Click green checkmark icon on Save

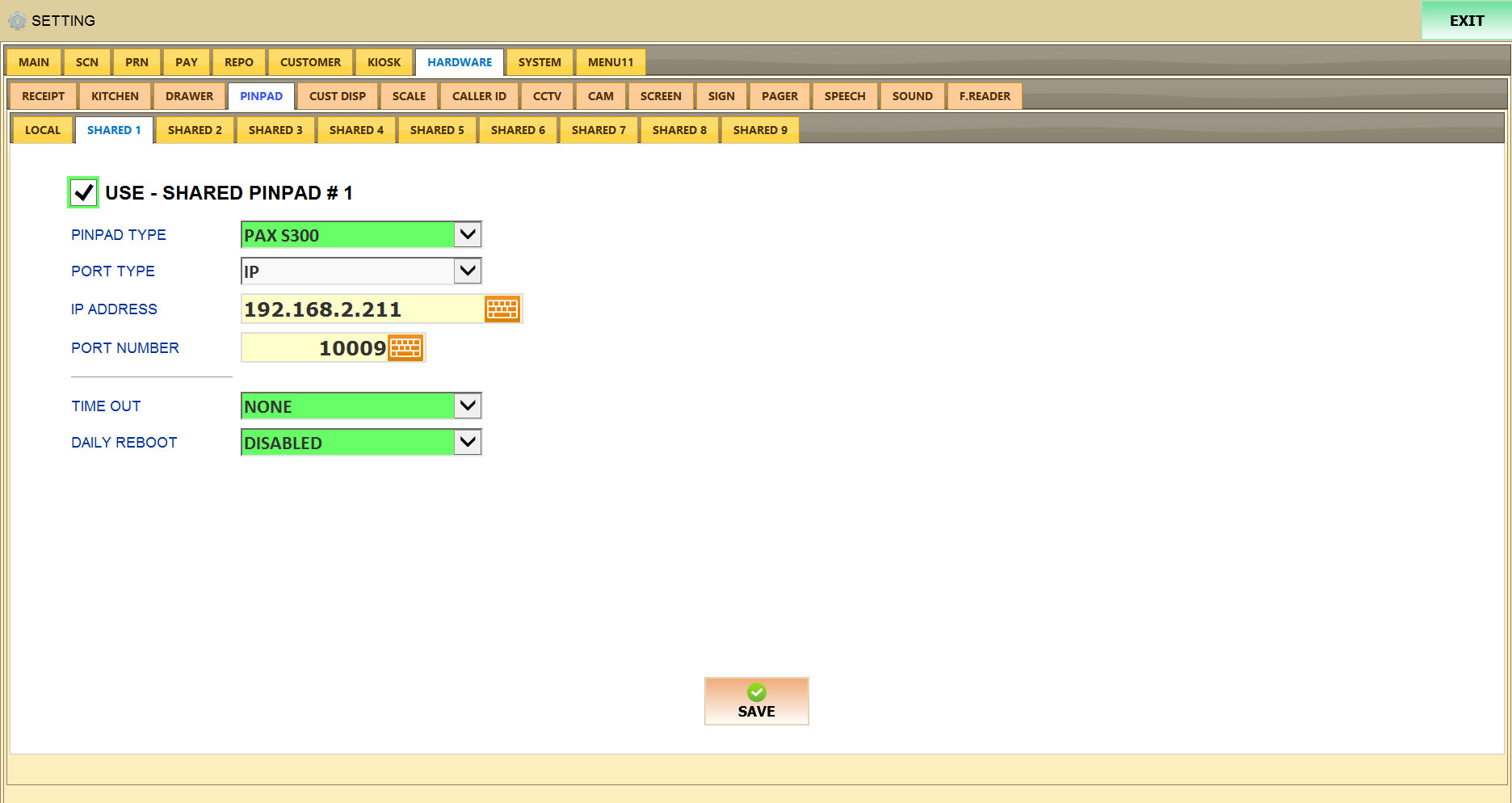[757, 692]
